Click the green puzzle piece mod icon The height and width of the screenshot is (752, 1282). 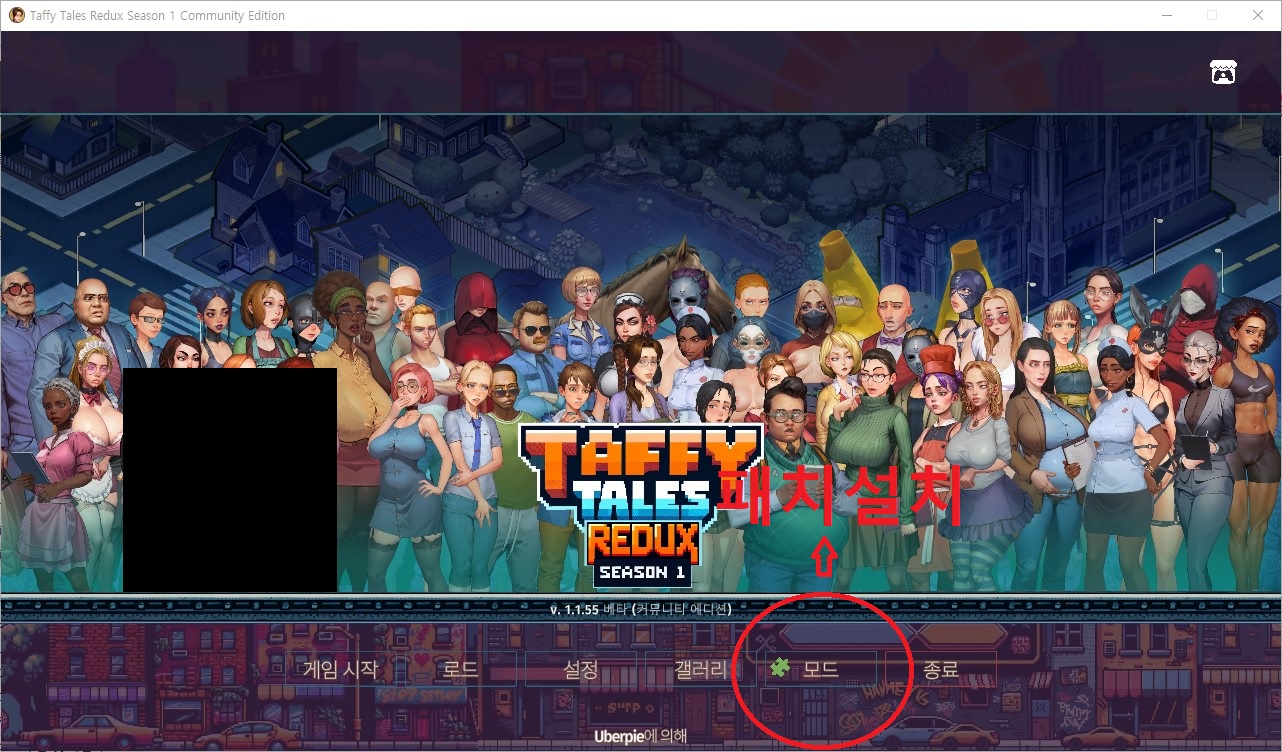(780, 669)
